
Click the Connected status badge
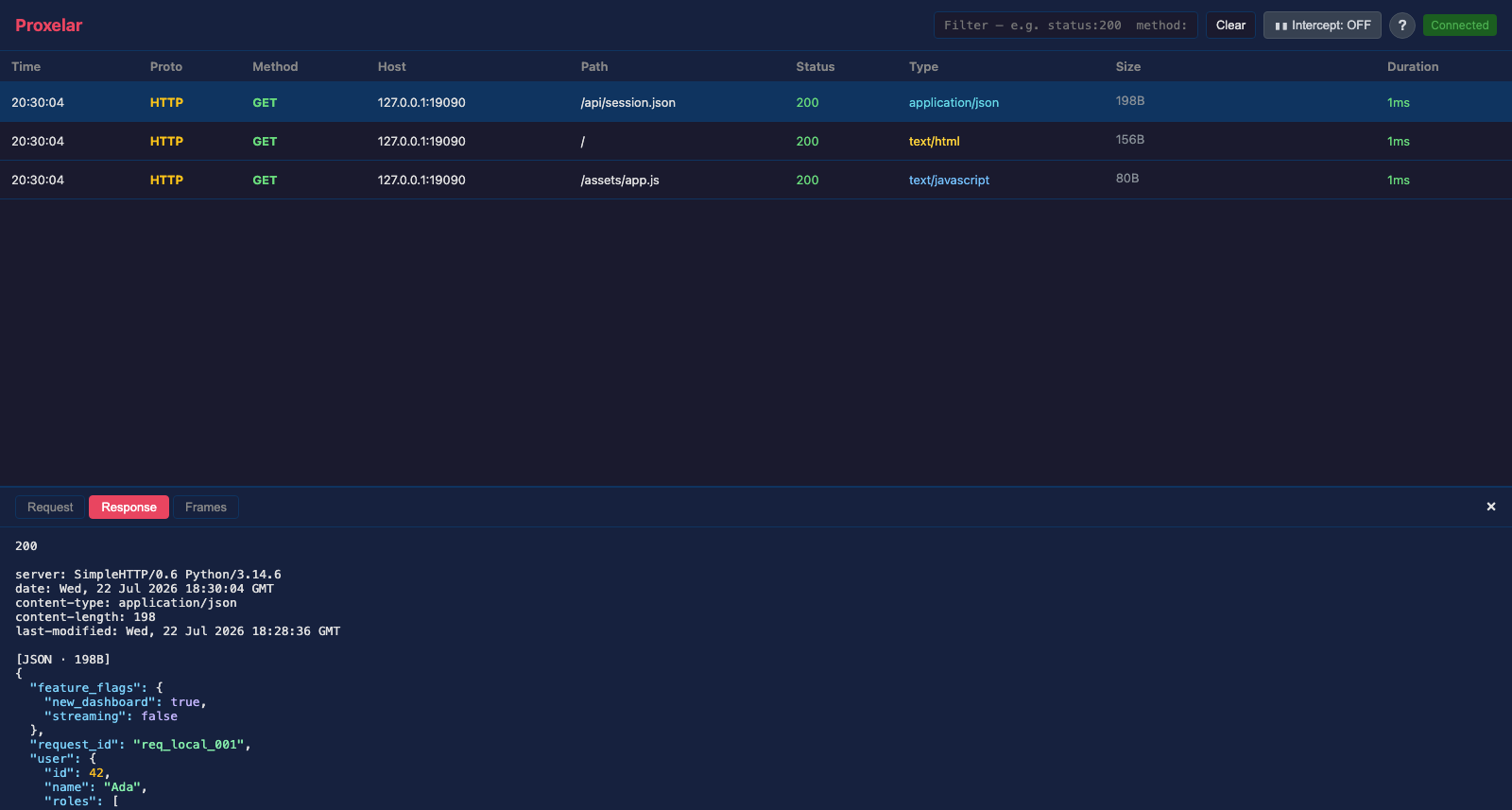tap(1459, 26)
